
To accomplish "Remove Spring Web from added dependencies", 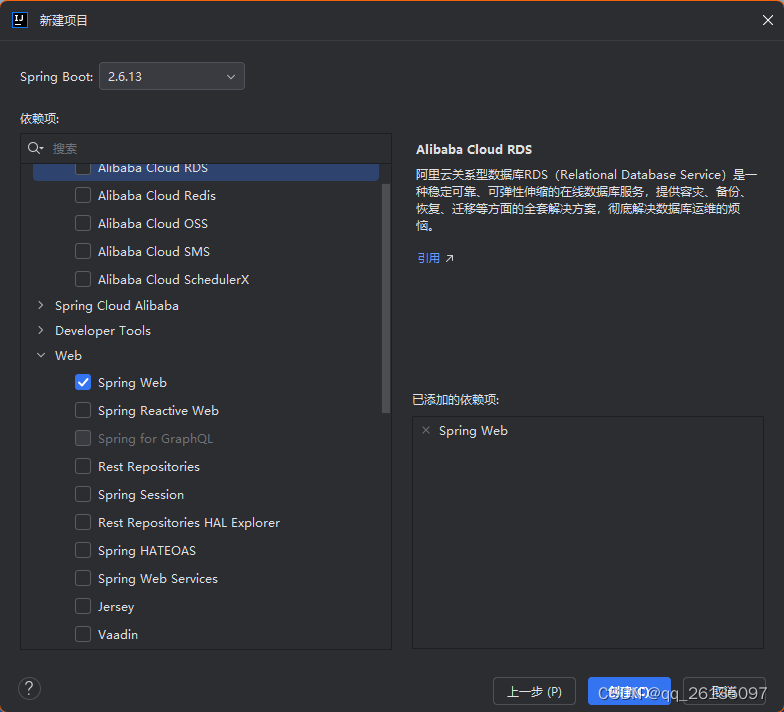I will click(x=426, y=430).
